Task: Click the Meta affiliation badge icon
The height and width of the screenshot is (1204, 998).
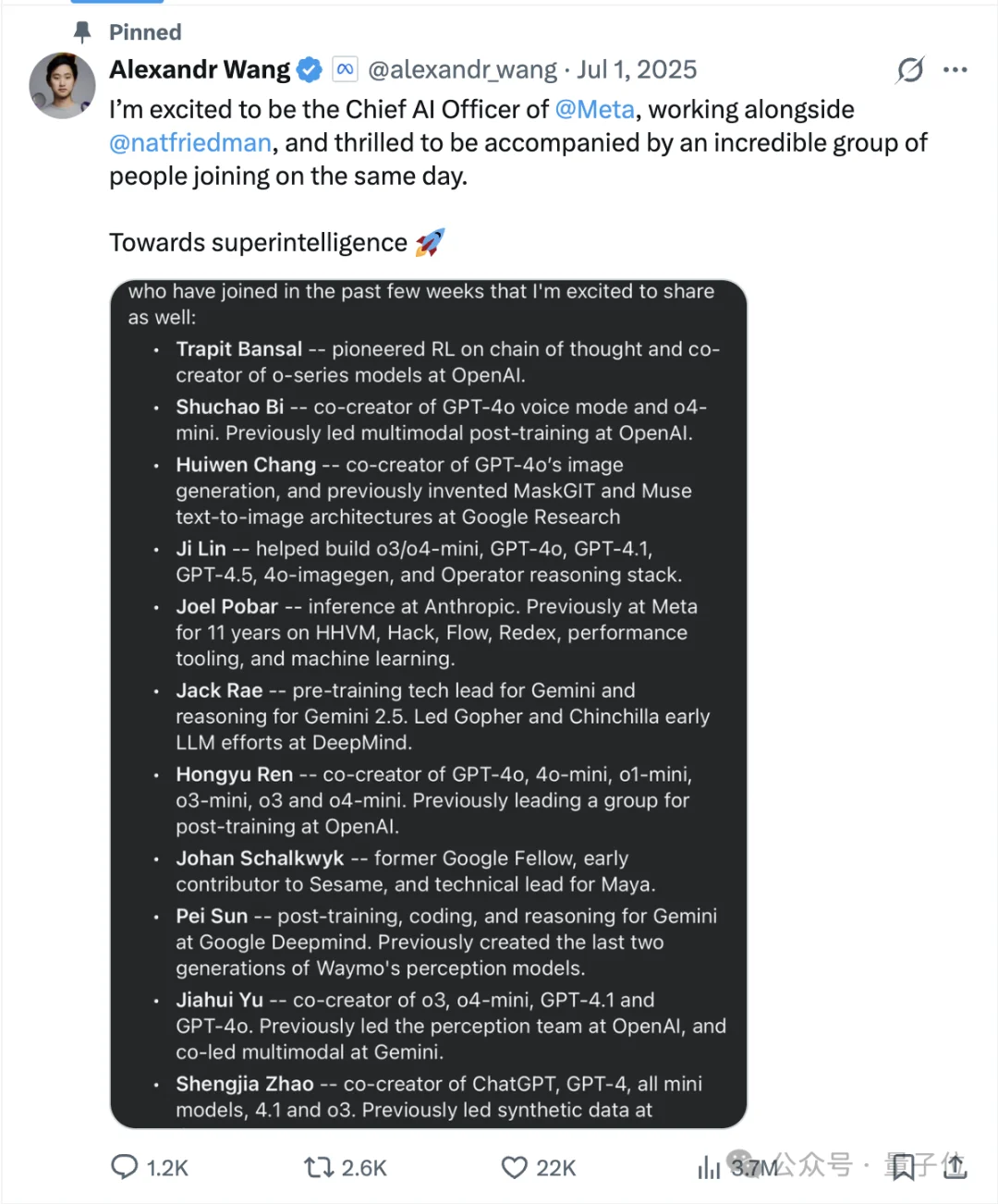Action: pos(345,70)
